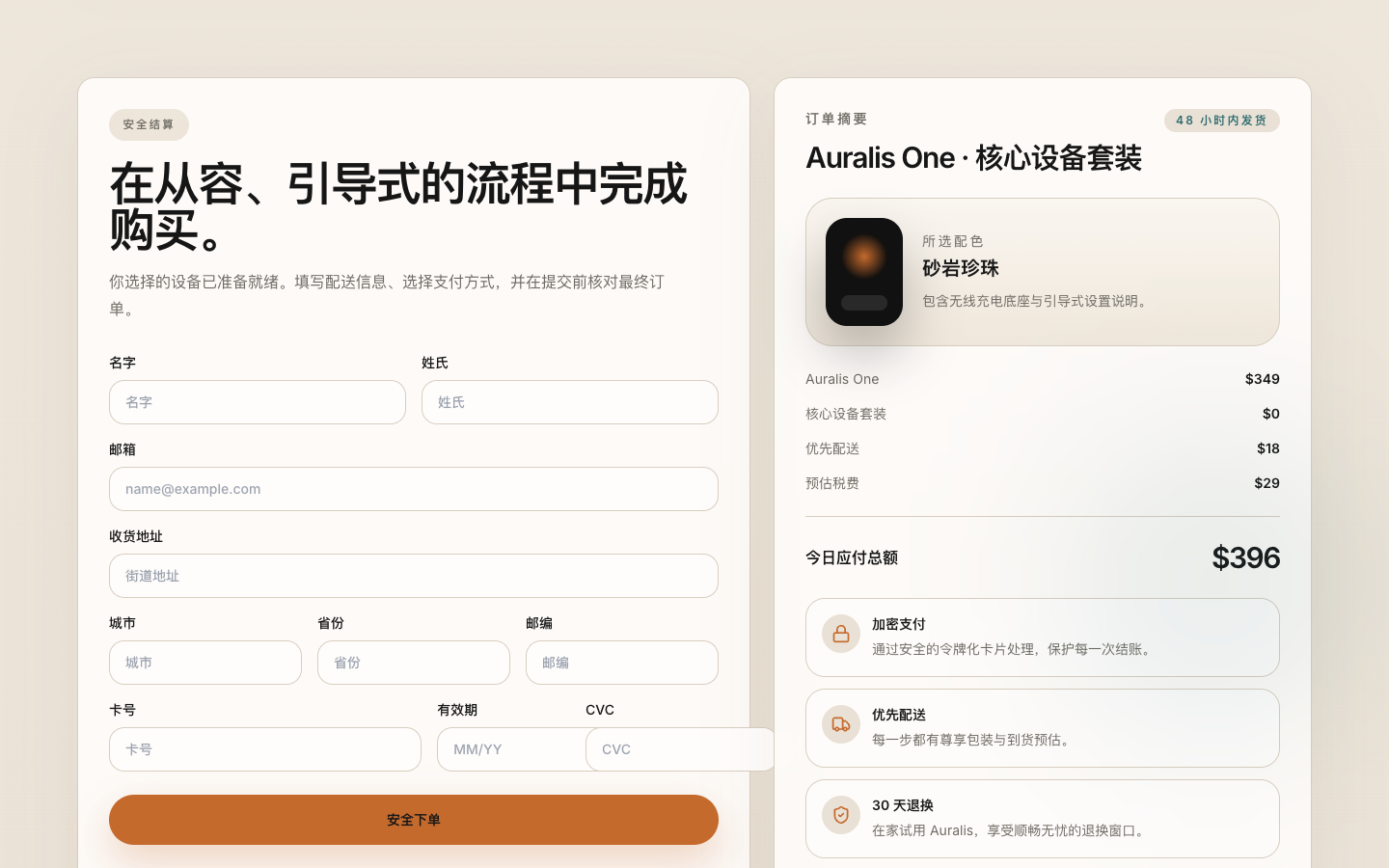1389x868 pixels.
Task: Click the Auralis One device thumbnail
Action: [x=864, y=272]
